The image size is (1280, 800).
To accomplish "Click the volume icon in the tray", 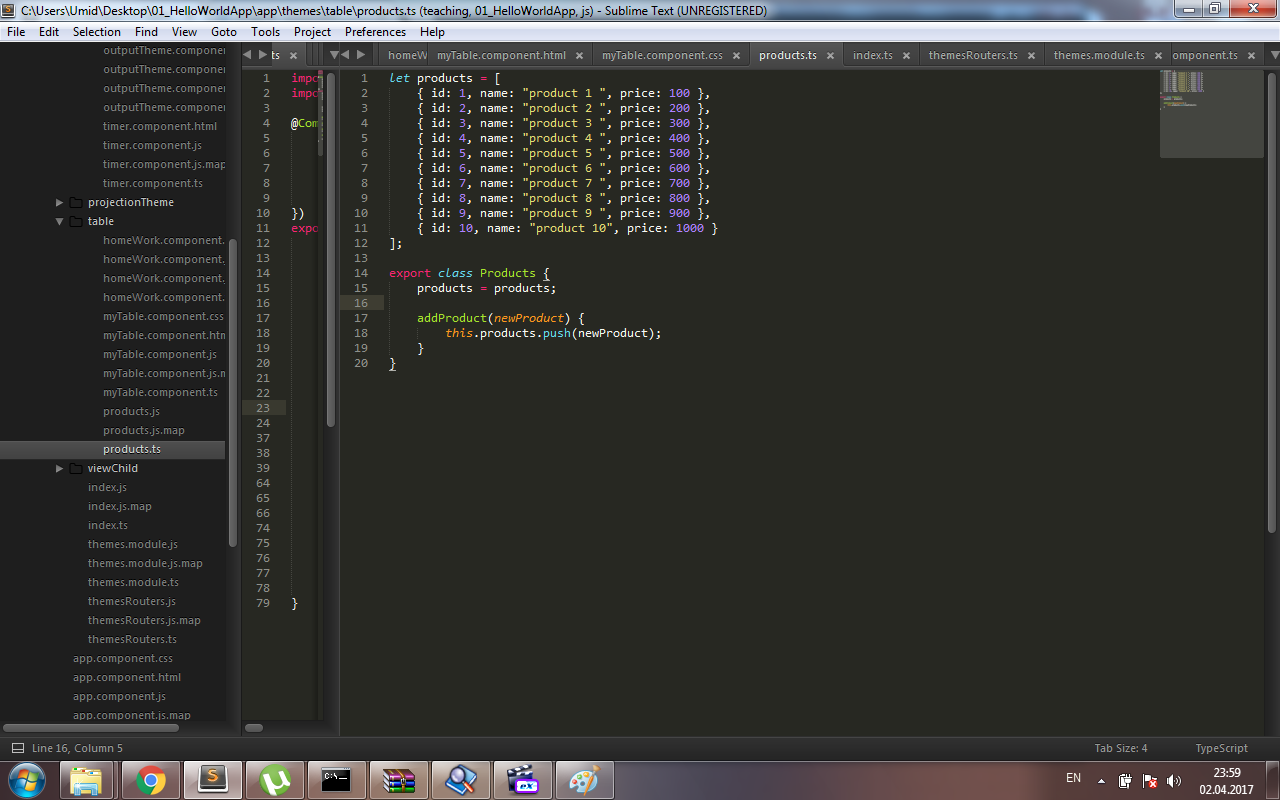I will [x=1173, y=780].
